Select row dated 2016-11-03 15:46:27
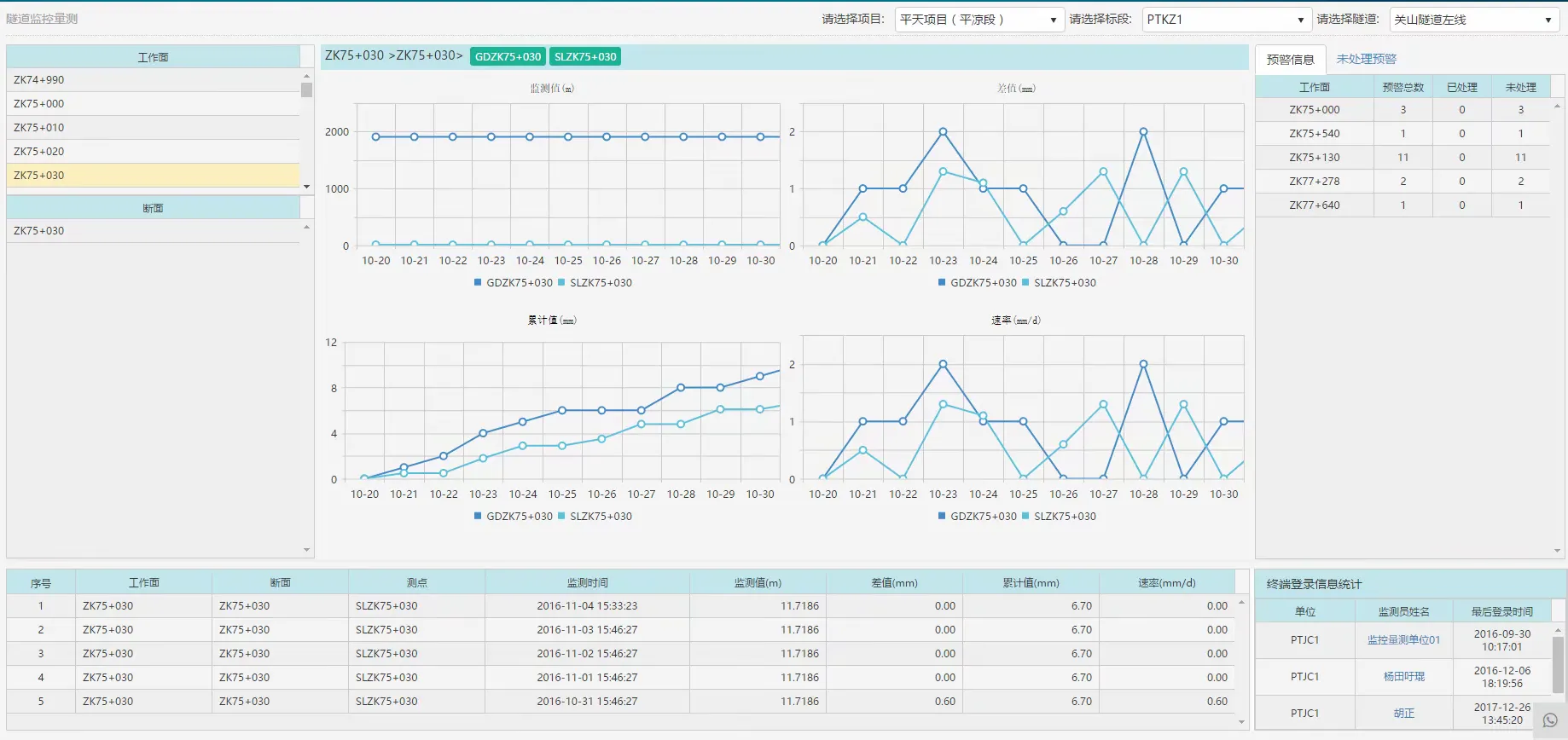The height and width of the screenshot is (740, 1568). [621, 630]
